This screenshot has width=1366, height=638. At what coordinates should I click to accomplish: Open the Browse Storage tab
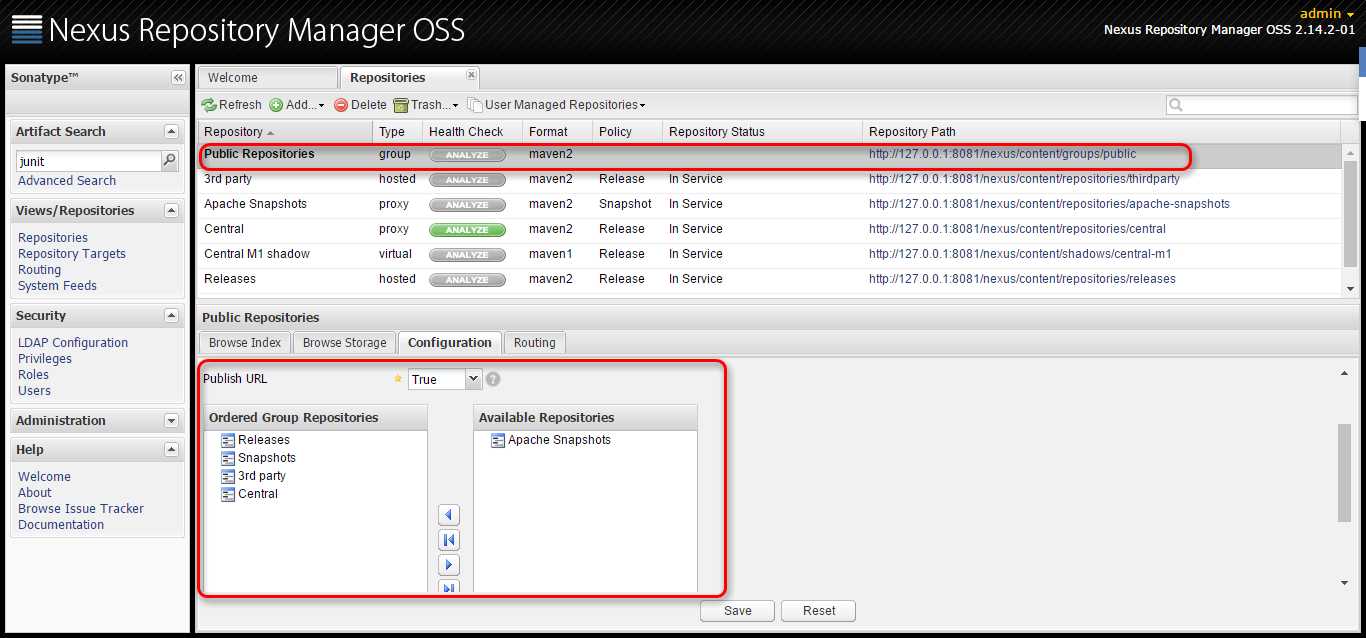pyautogui.click(x=344, y=343)
